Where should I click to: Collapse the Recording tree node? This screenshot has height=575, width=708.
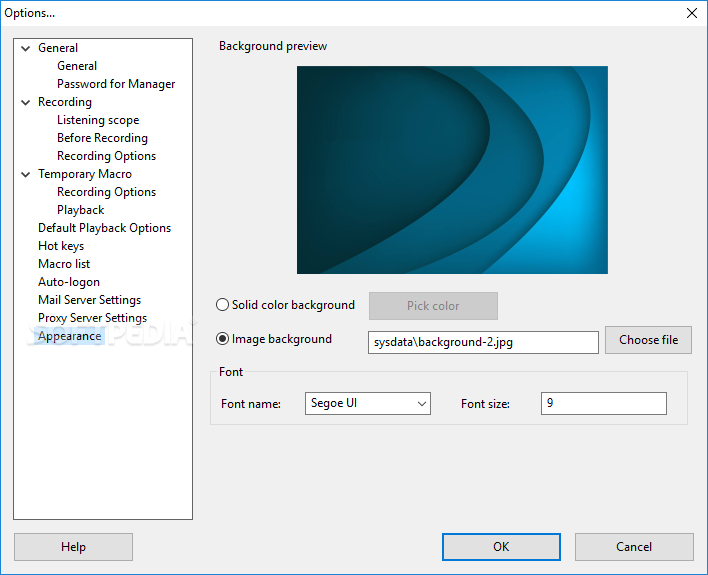coord(26,103)
